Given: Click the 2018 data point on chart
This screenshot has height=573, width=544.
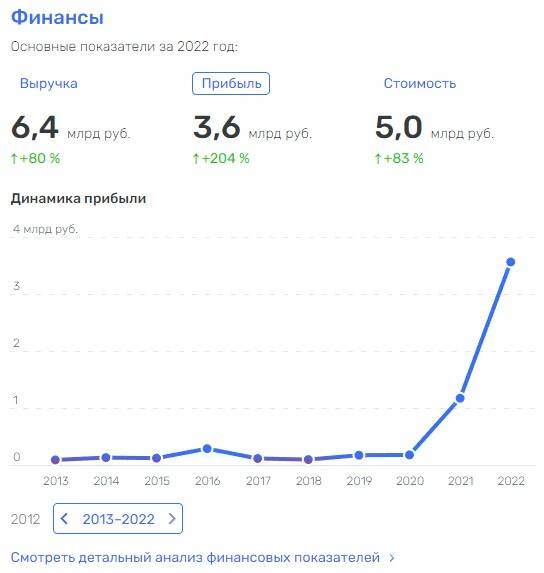Looking at the screenshot, I should [x=308, y=459].
